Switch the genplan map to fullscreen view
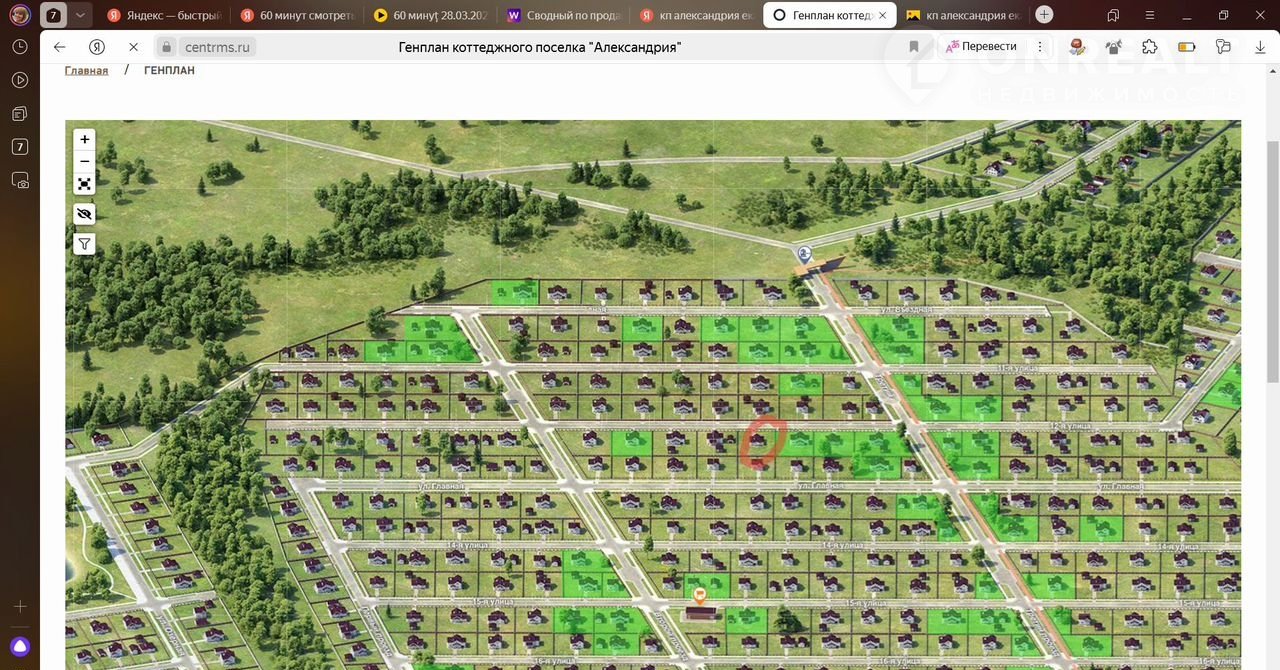 click(85, 184)
